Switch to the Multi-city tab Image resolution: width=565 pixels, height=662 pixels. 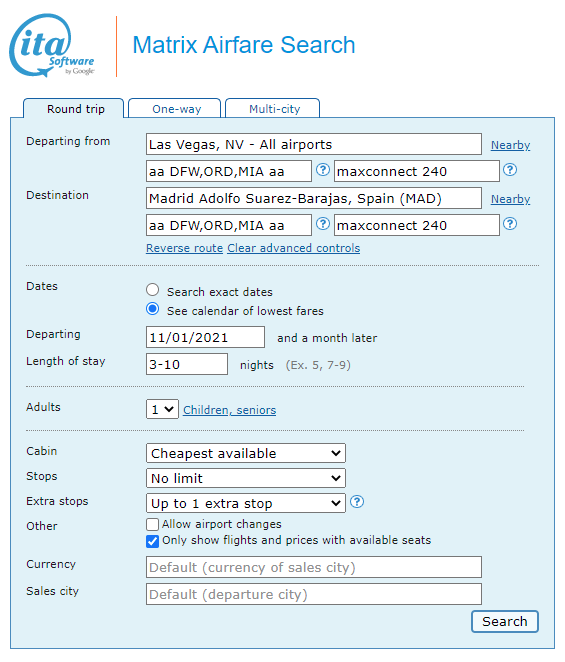click(x=273, y=109)
